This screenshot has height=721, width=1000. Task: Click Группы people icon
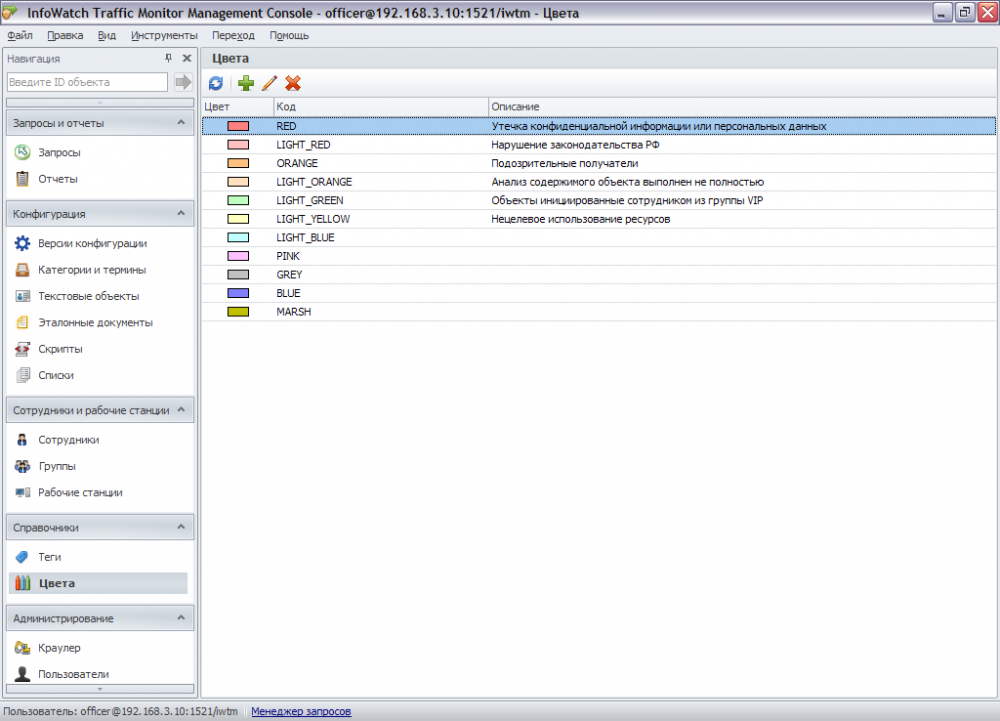pyautogui.click(x=22, y=466)
